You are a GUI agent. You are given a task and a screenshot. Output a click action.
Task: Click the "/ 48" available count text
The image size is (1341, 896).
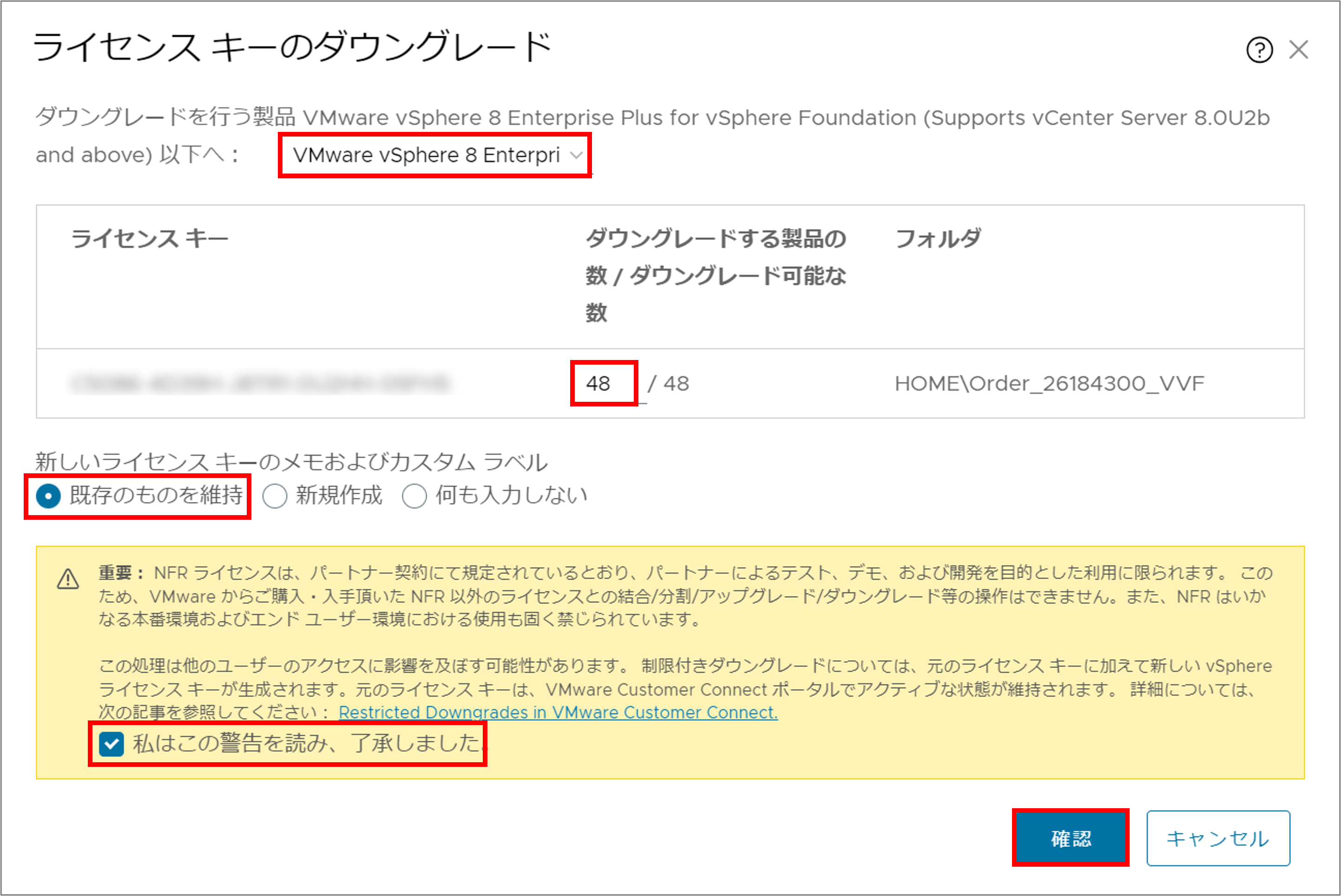[668, 383]
